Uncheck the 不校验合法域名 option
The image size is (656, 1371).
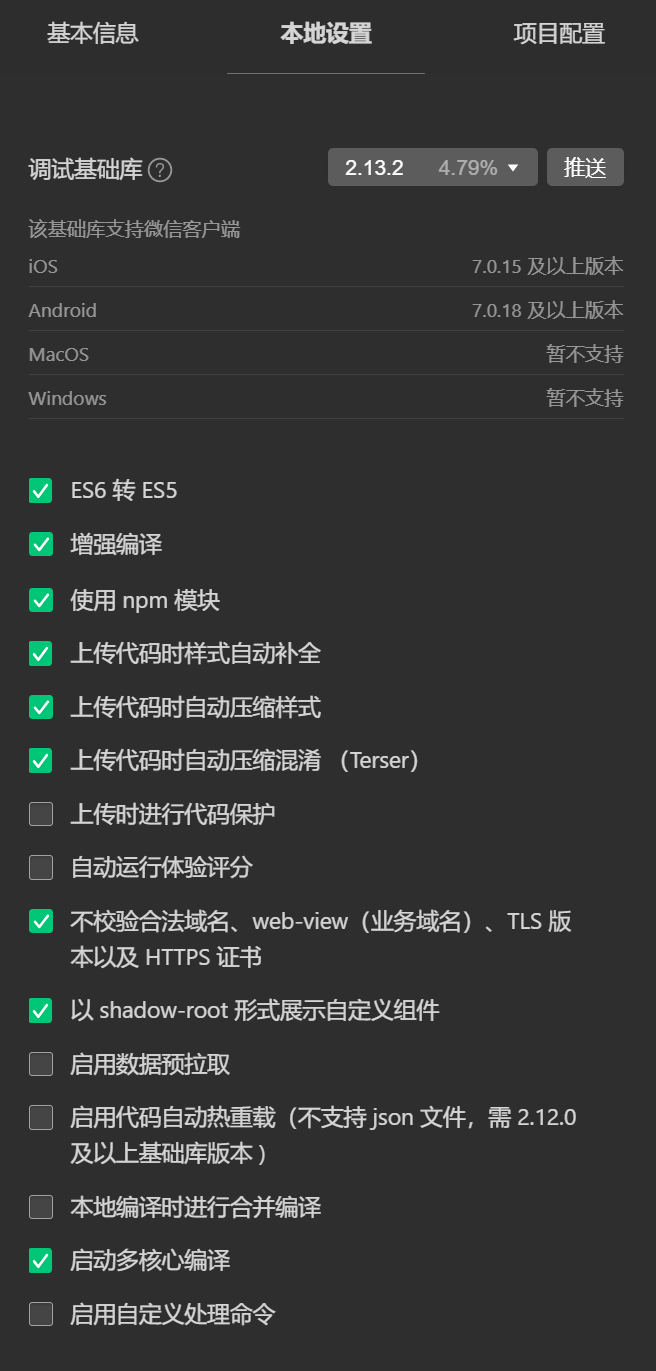coord(40,921)
